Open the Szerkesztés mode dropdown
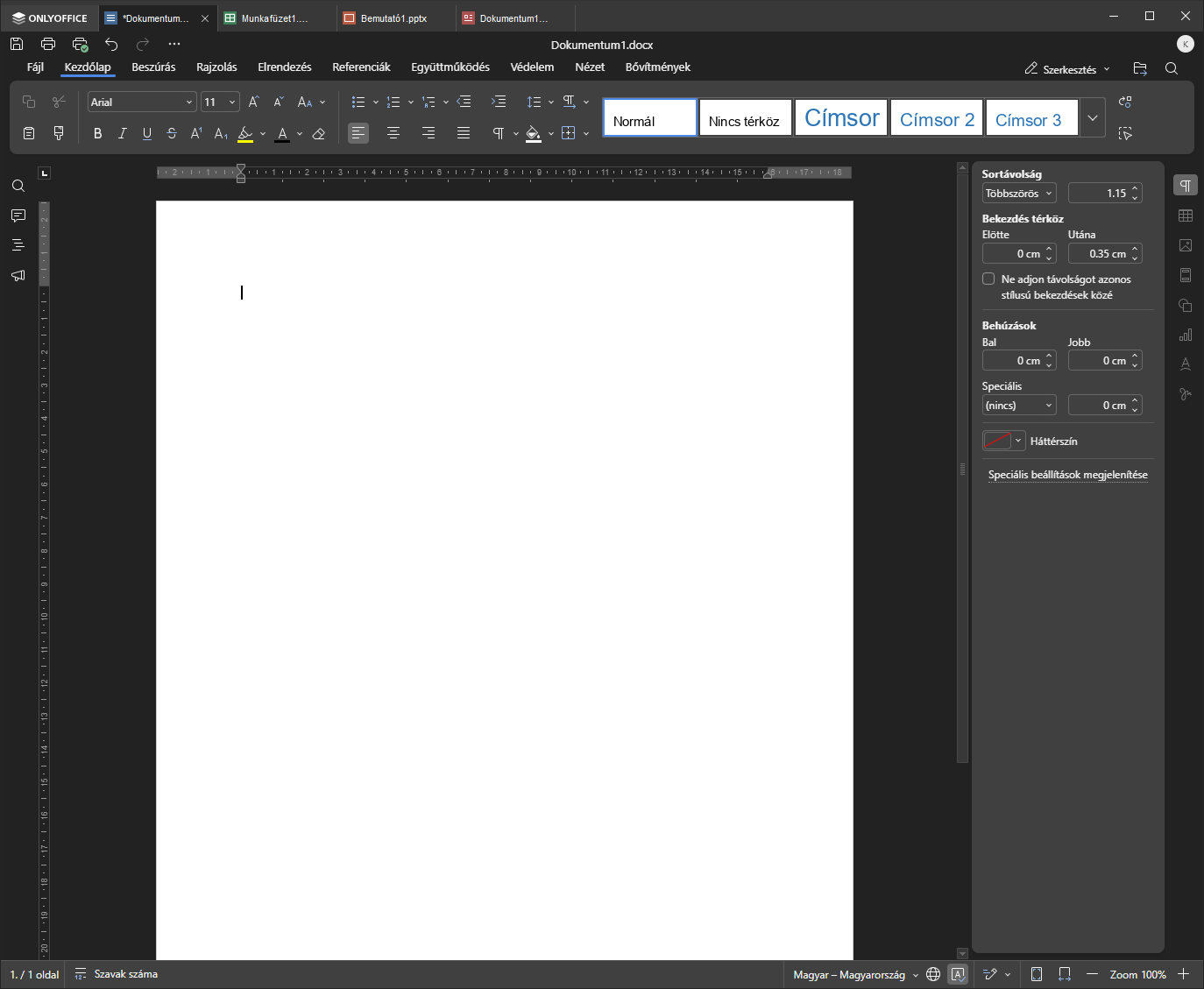The height and width of the screenshot is (989, 1204). [1067, 69]
